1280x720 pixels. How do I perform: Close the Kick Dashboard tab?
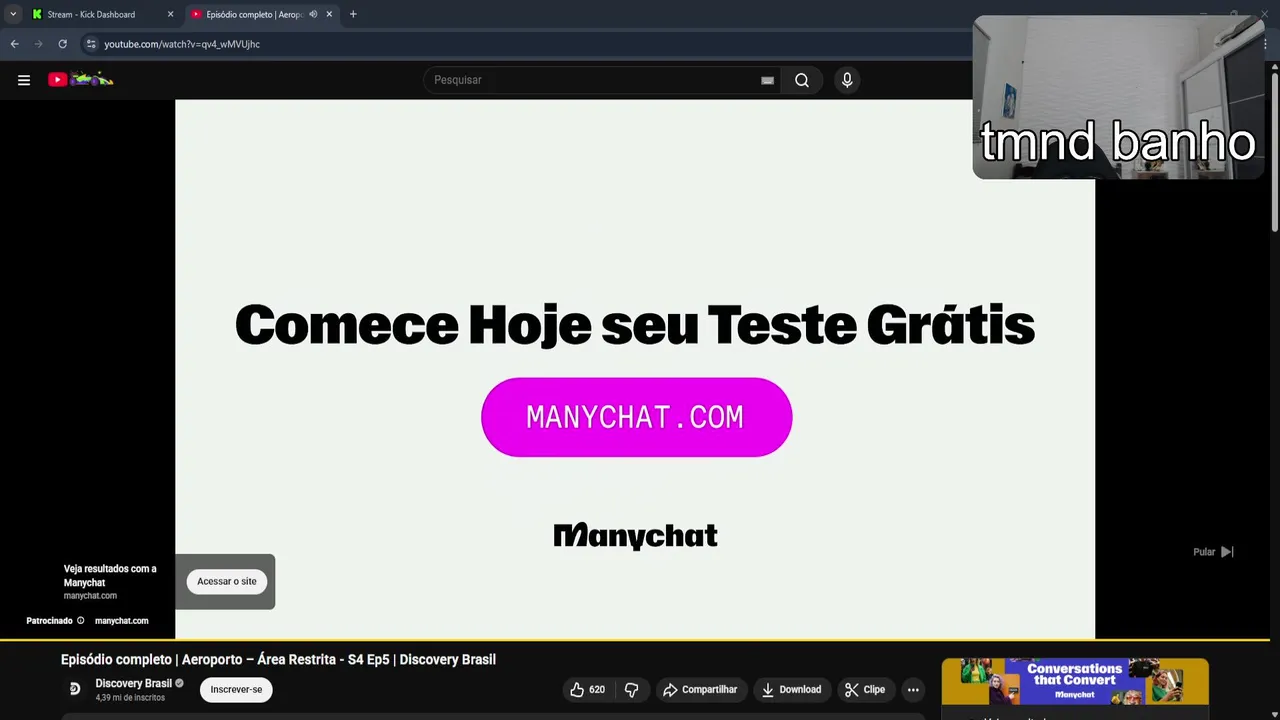click(170, 14)
